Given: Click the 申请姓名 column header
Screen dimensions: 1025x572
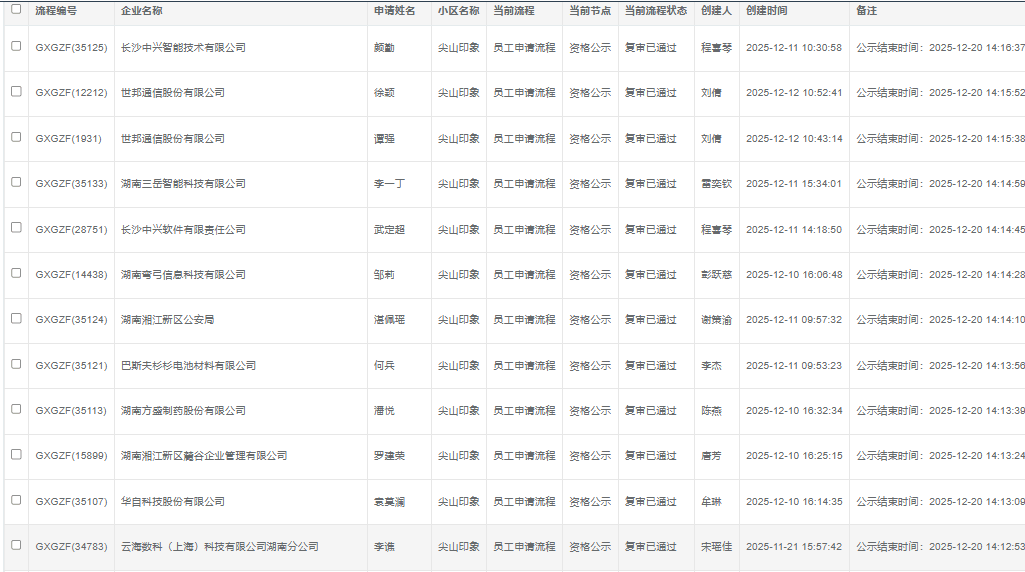Looking at the screenshot, I should pos(394,11).
